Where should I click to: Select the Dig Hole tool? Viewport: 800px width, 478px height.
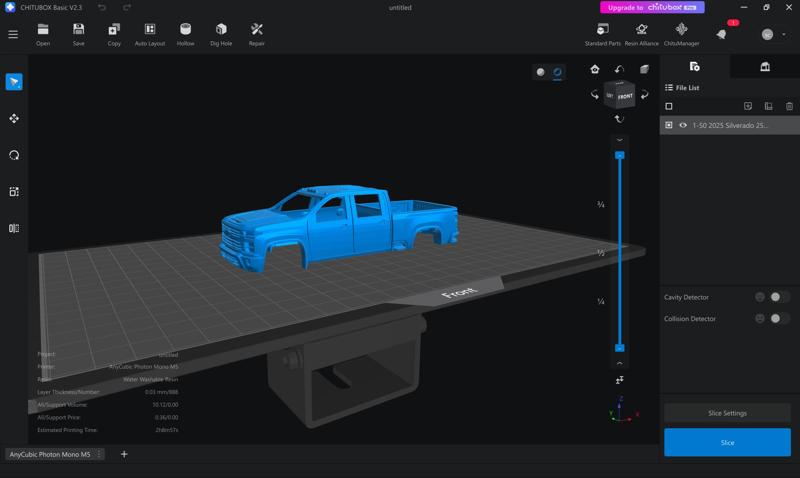click(x=221, y=34)
